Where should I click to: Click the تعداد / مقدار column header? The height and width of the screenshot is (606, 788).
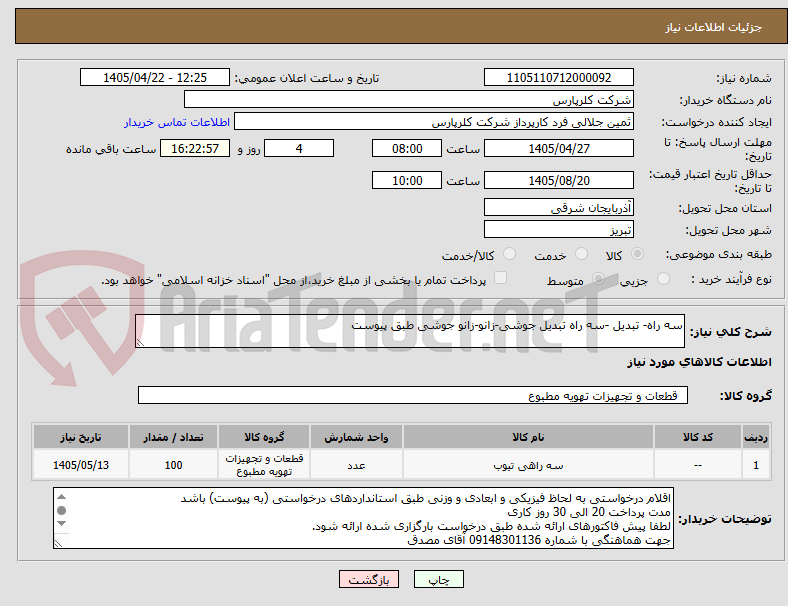[173, 437]
